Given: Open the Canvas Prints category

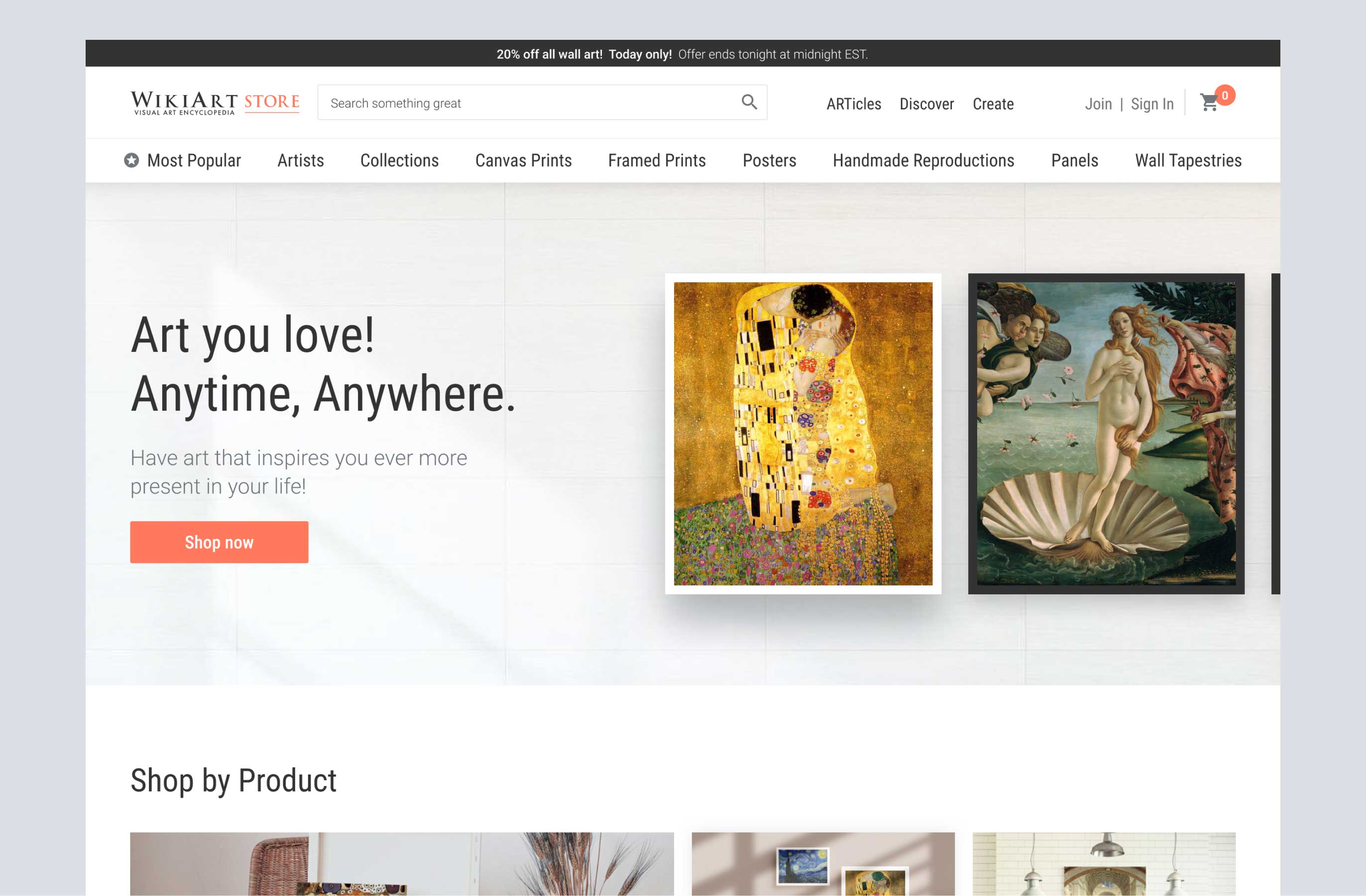Looking at the screenshot, I should 523,161.
